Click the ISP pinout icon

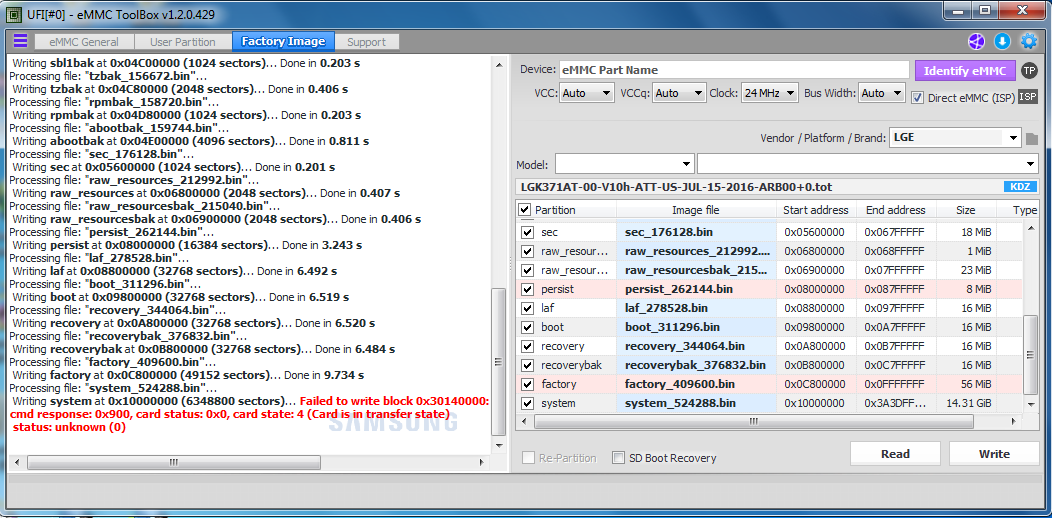point(1028,97)
